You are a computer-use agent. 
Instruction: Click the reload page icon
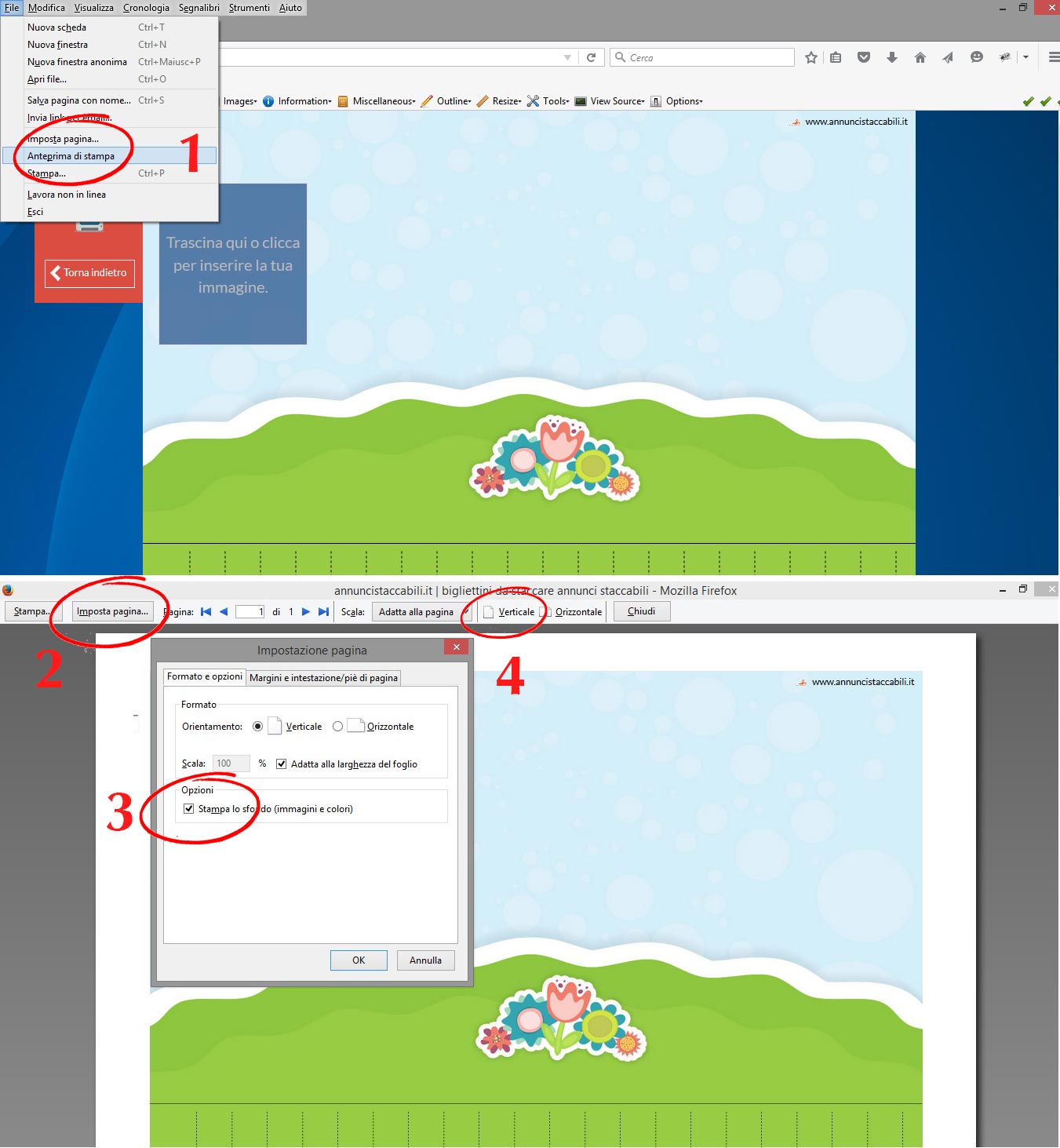[x=591, y=57]
